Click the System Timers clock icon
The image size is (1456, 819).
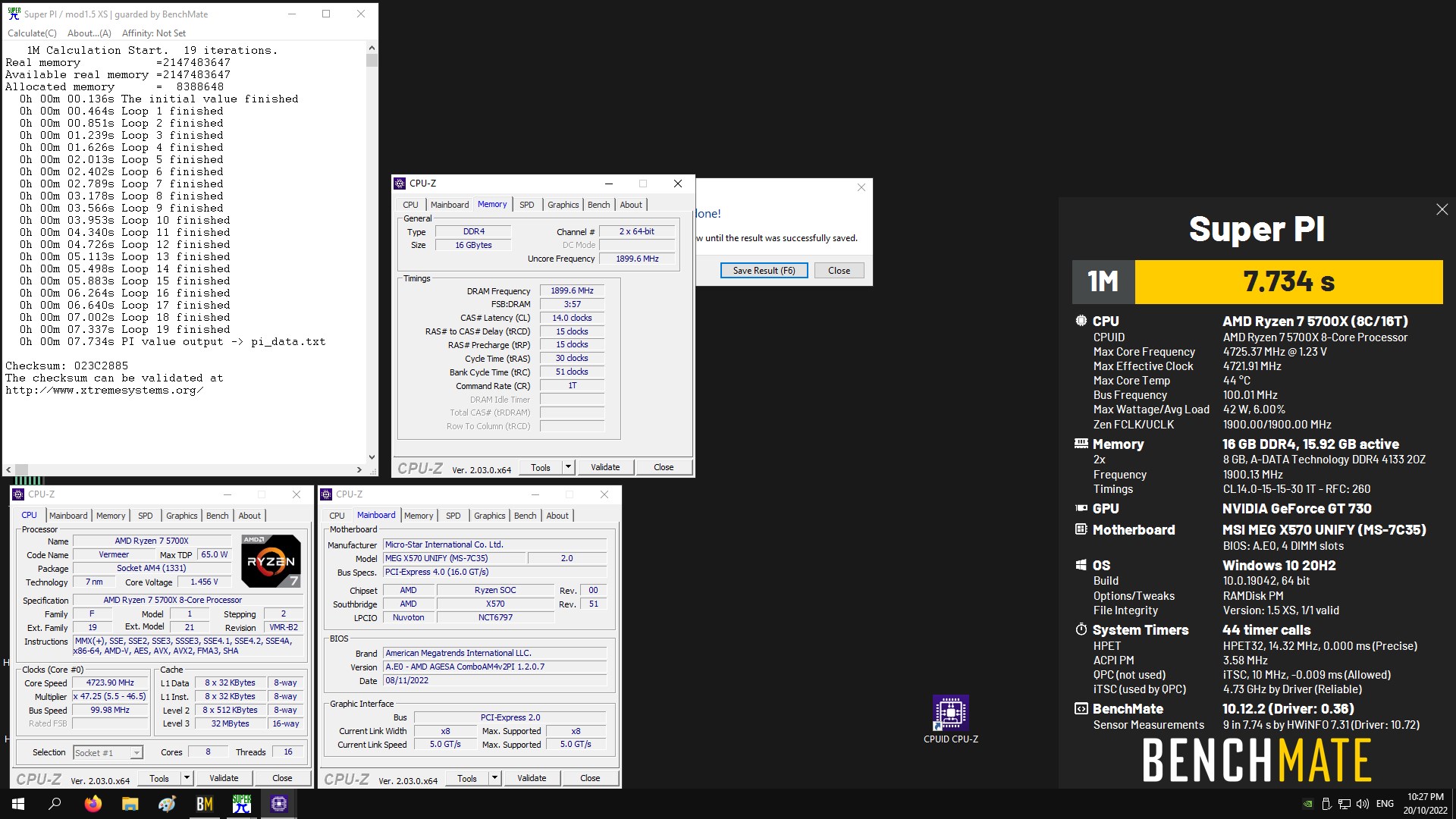1081,629
